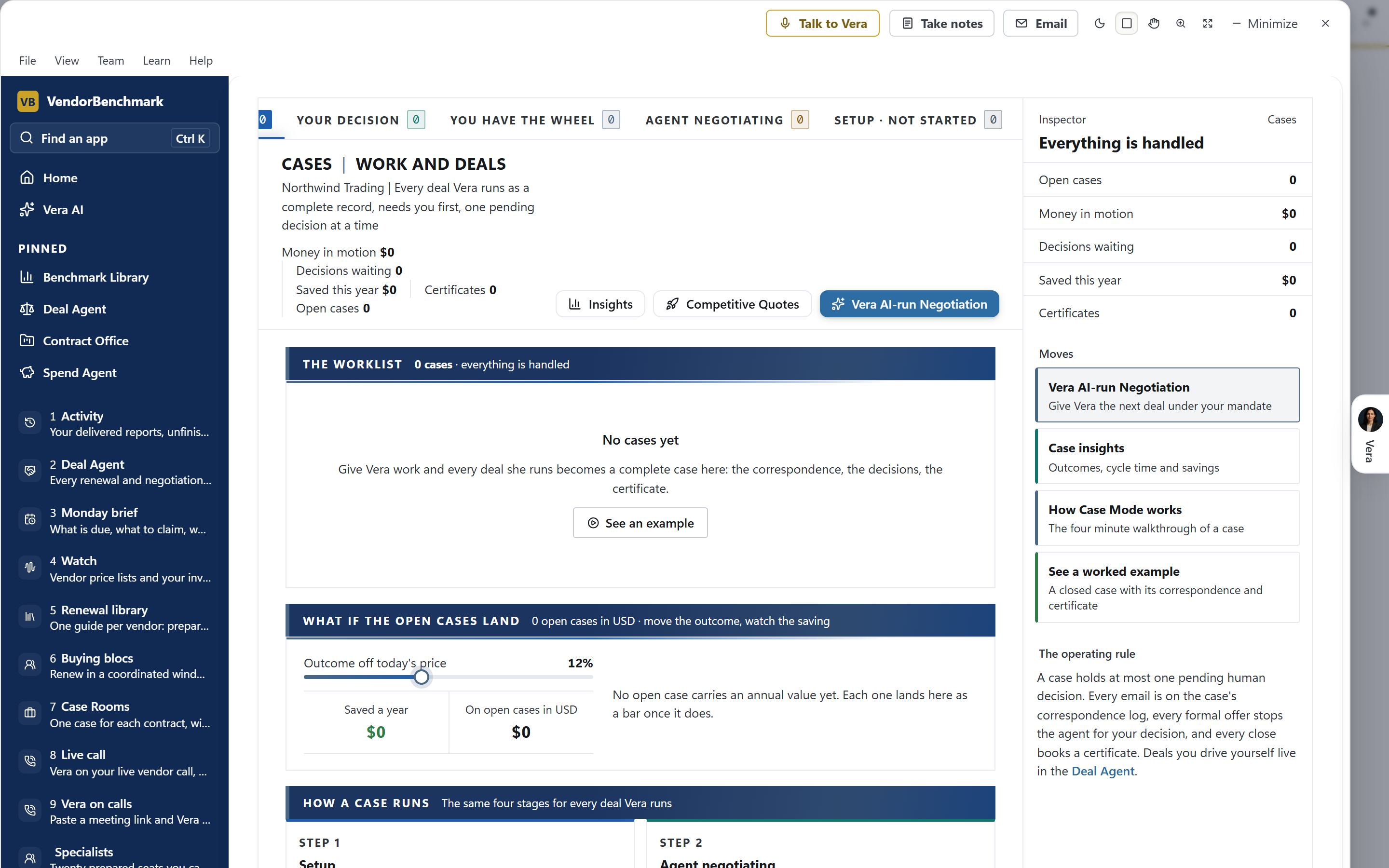
Task: Open Vera on calls sidebar item
Action: pyautogui.click(x=115, y=812)
